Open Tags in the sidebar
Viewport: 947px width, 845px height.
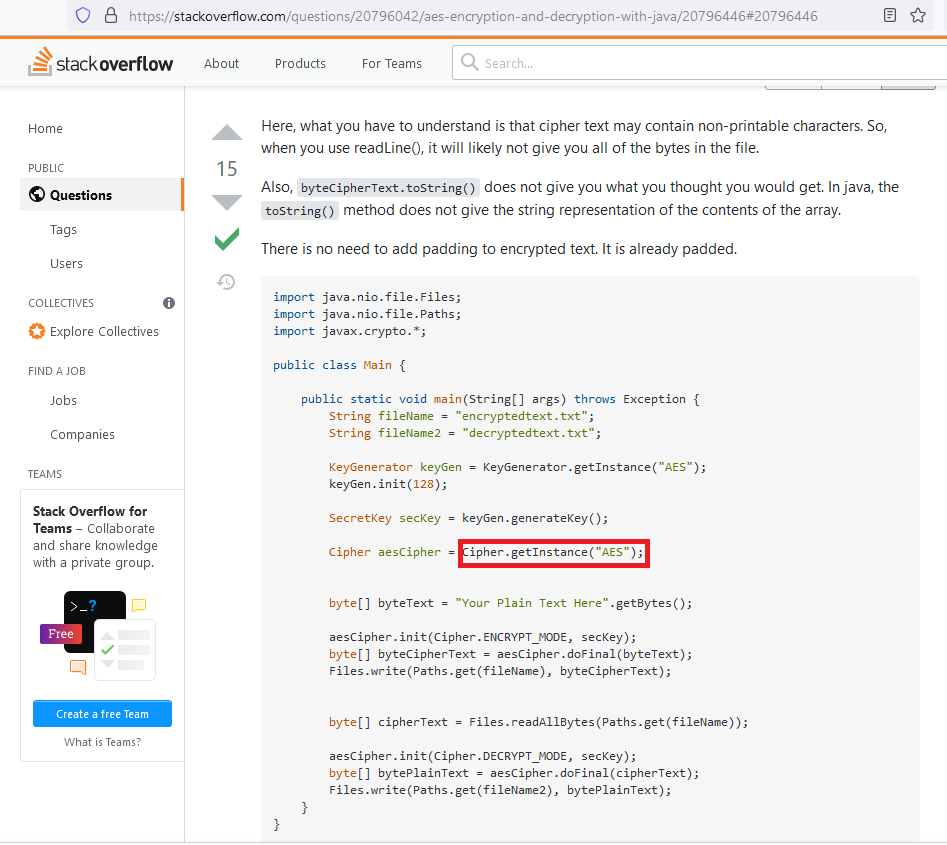coord(63,230)
